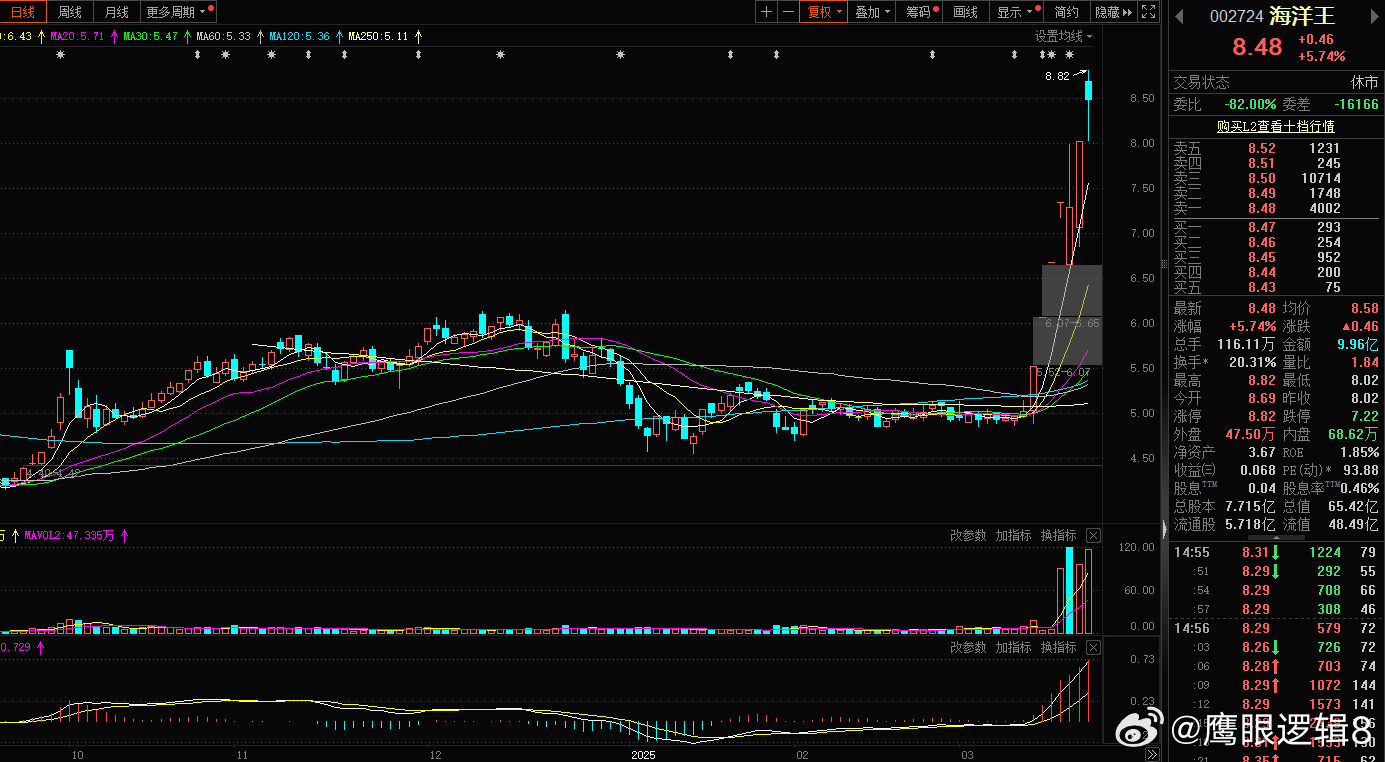1385x762 pixels.
Task: Click double-arrow icon at chart bottom right
Action: pyautogui.click(x=1152, y=754)
